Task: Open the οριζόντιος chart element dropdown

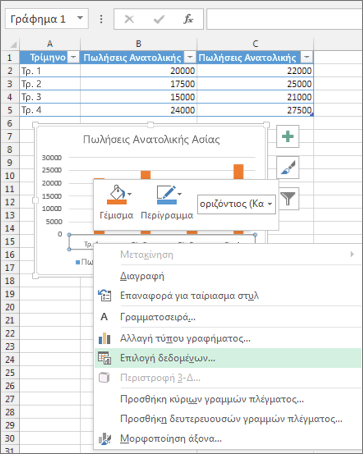Action: click(237, 204)
